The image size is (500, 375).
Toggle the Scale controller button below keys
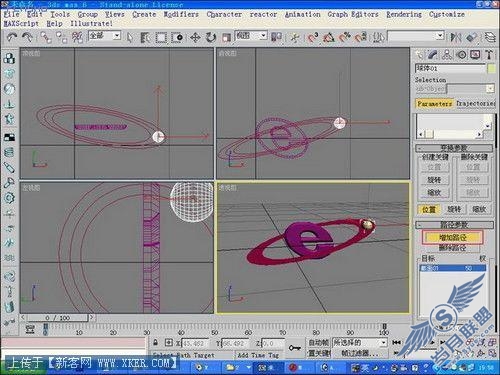point(479,209)
